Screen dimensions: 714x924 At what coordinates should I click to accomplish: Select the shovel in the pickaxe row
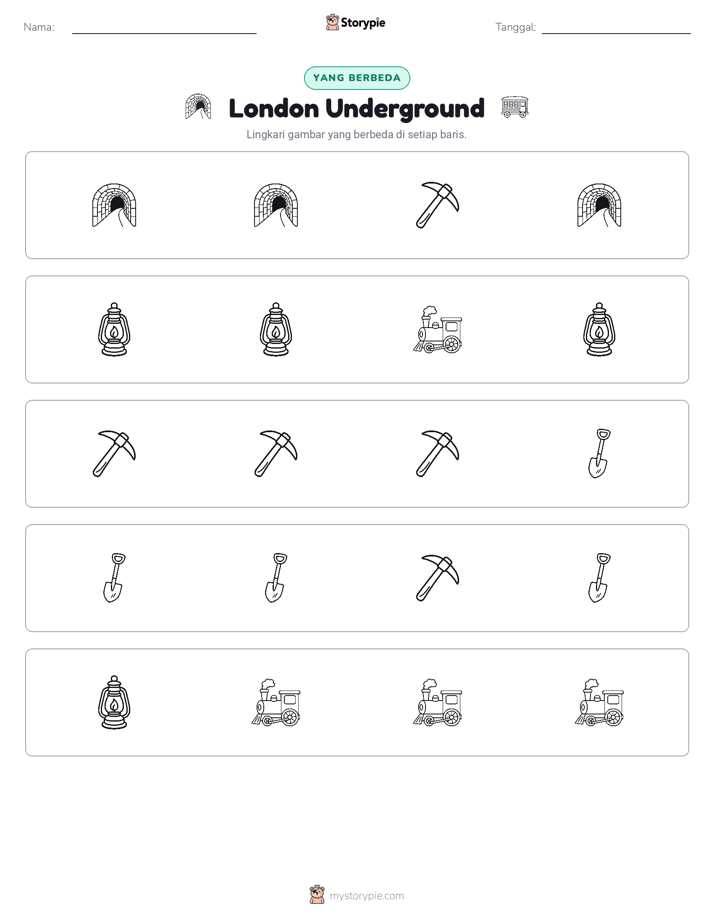point(599,453)
